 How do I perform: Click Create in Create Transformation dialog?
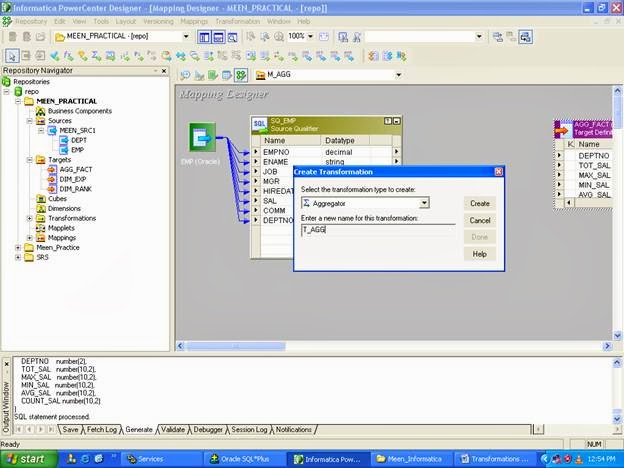pyautogui.click(x=480, y=203)
